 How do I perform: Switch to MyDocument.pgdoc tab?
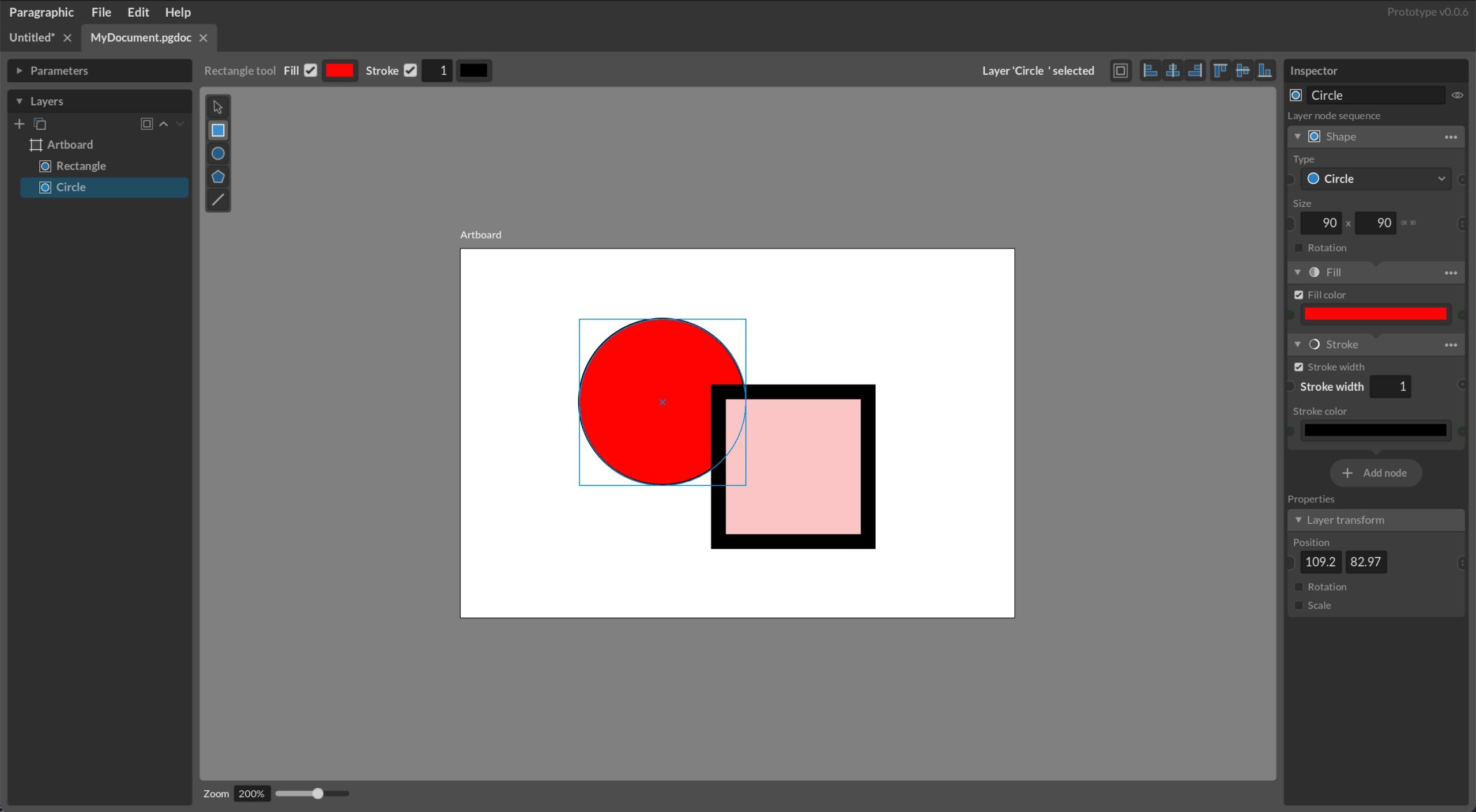point(140,37)
